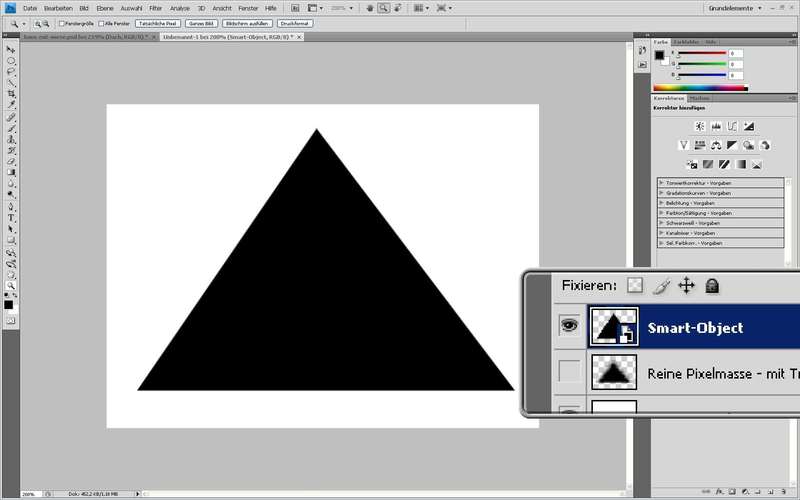Screen dimensions: 800x500
Task: Click the Brightness/Contrast adjustment icon
Action: point(699,126)
